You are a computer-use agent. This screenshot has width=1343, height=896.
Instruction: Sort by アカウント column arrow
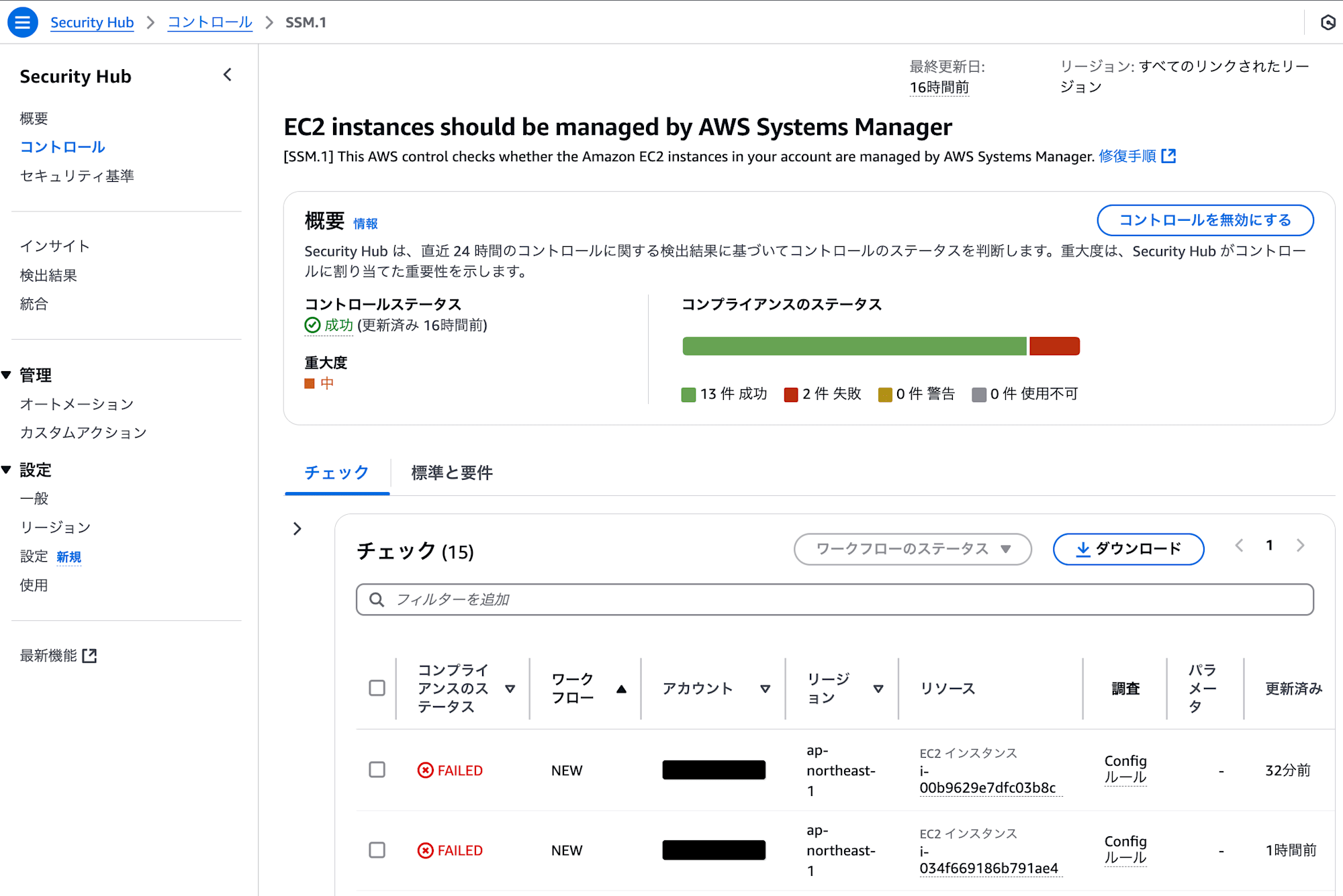(x=766, y=689)
